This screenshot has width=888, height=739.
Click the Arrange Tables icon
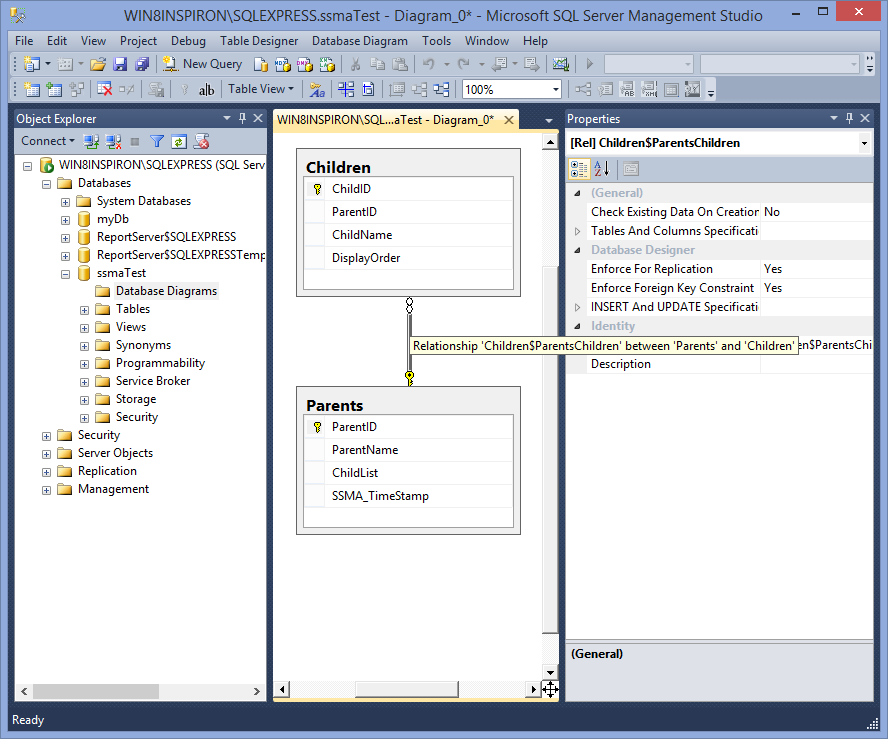click(x=441, y=89)
